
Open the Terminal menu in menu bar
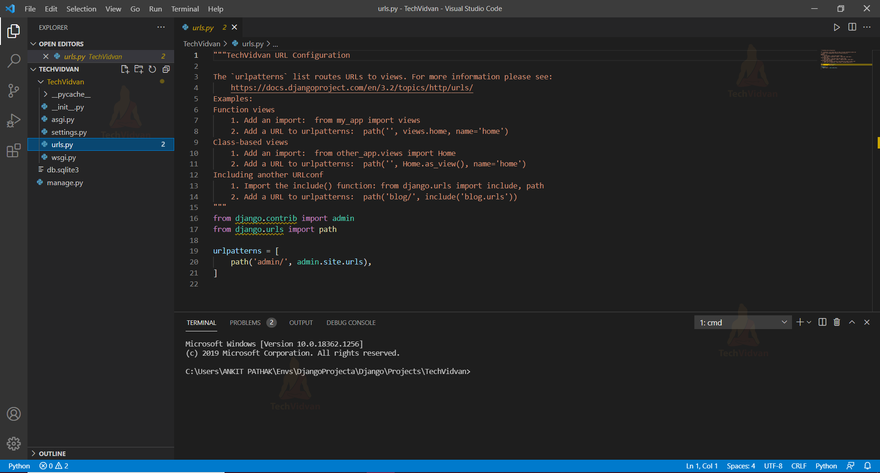(x=185, y=8)
